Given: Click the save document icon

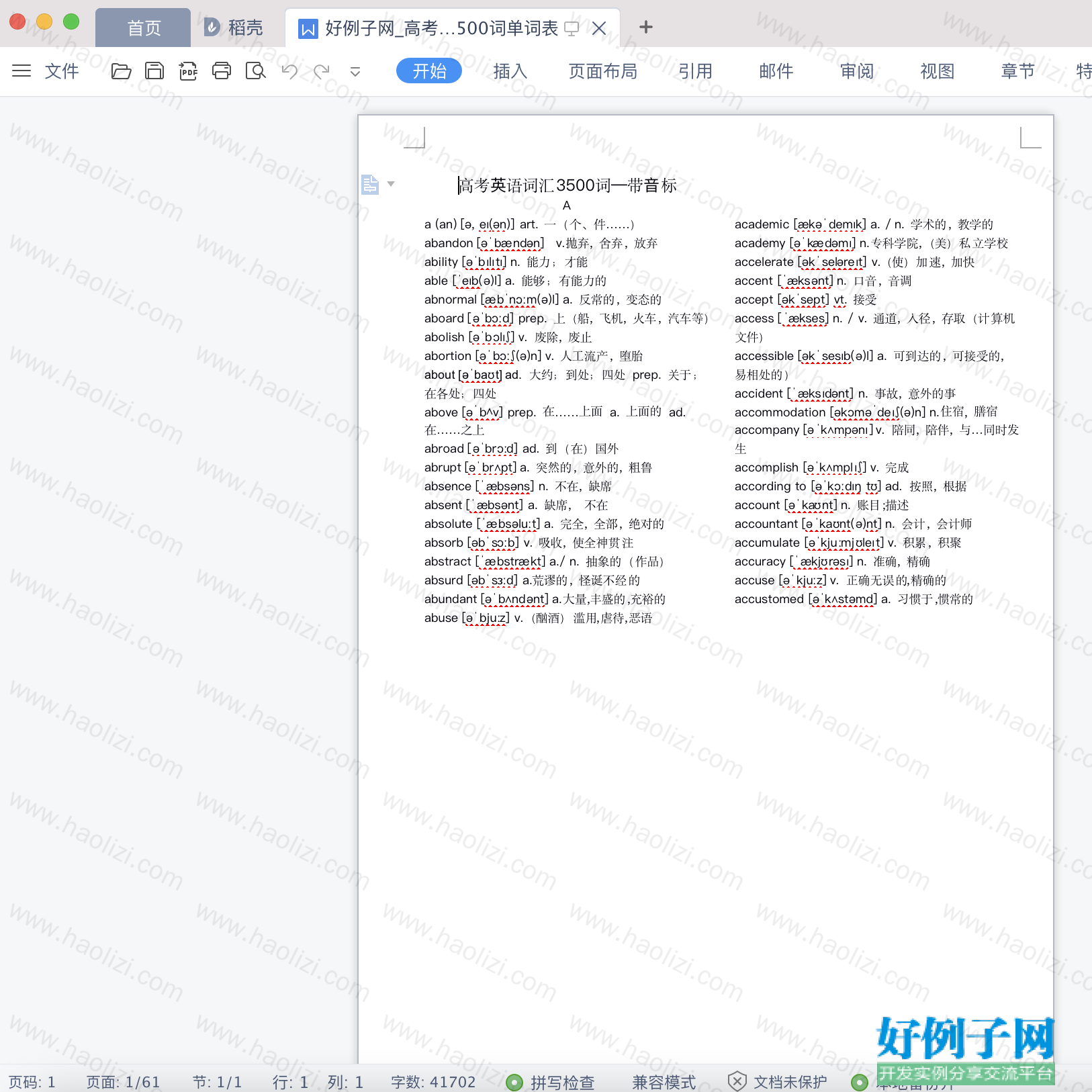Looking at the screenshot, I should [x=154, y=71].
